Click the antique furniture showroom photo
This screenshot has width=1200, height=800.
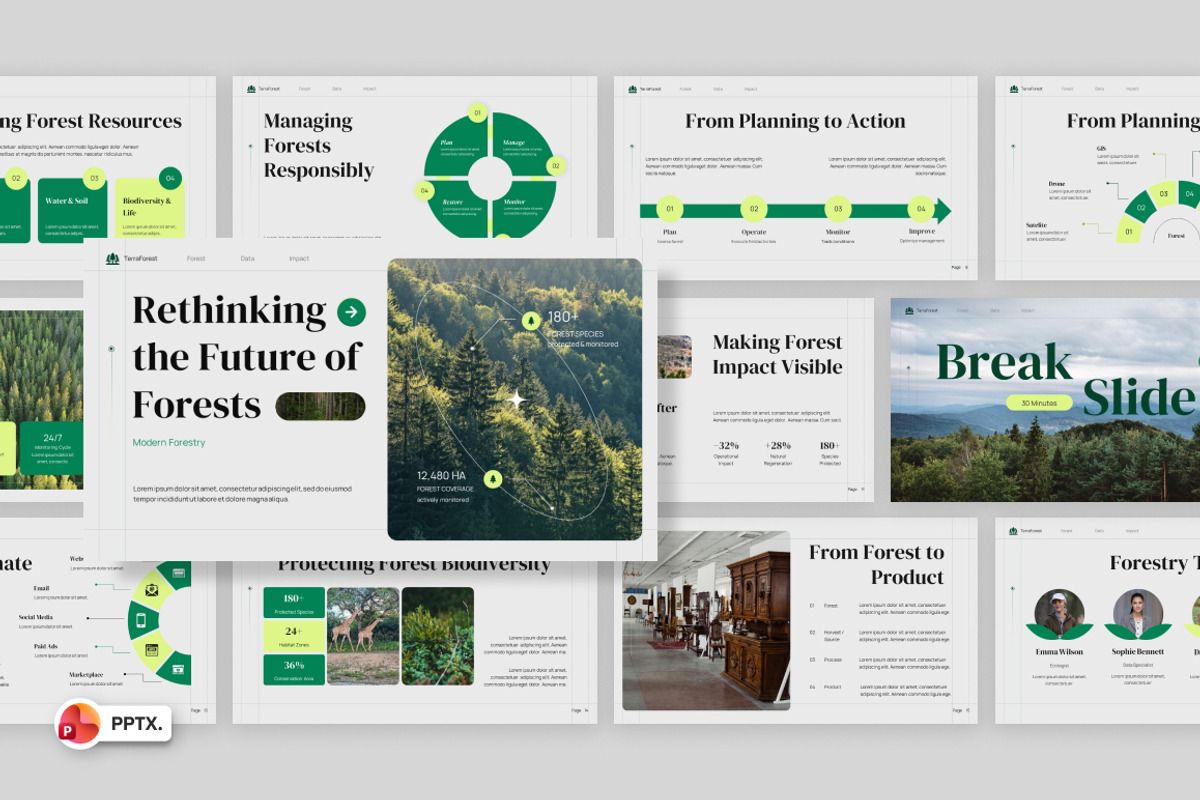pyautogui.click(x=706, y=620)
